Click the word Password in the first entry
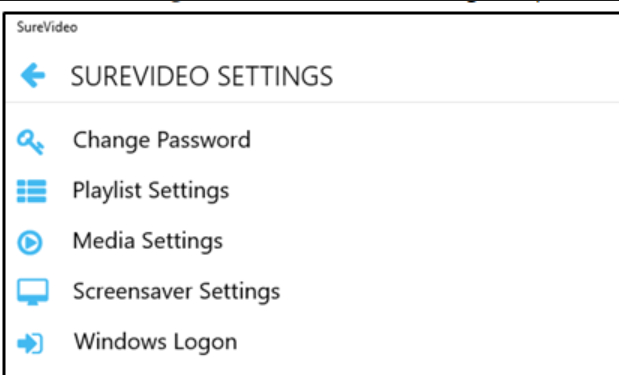Image resolution: width=619 pixels, height=375 pixels. pyautogui.click(x=204, y=140)
